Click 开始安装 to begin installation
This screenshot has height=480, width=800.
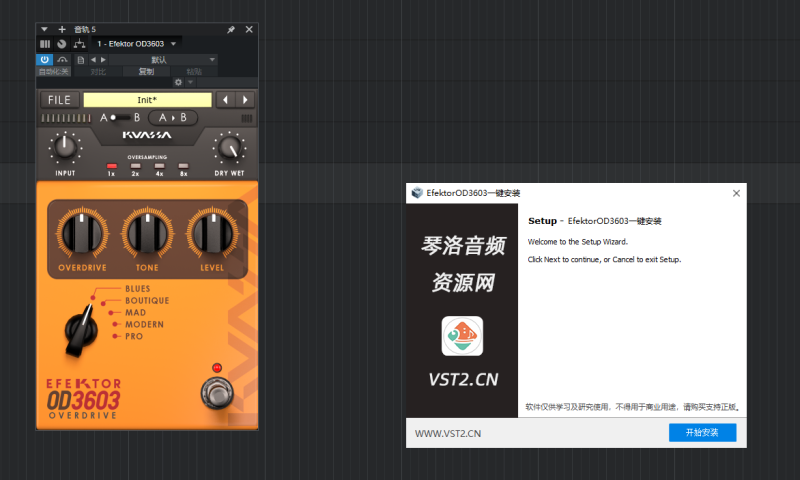(703, 433)
